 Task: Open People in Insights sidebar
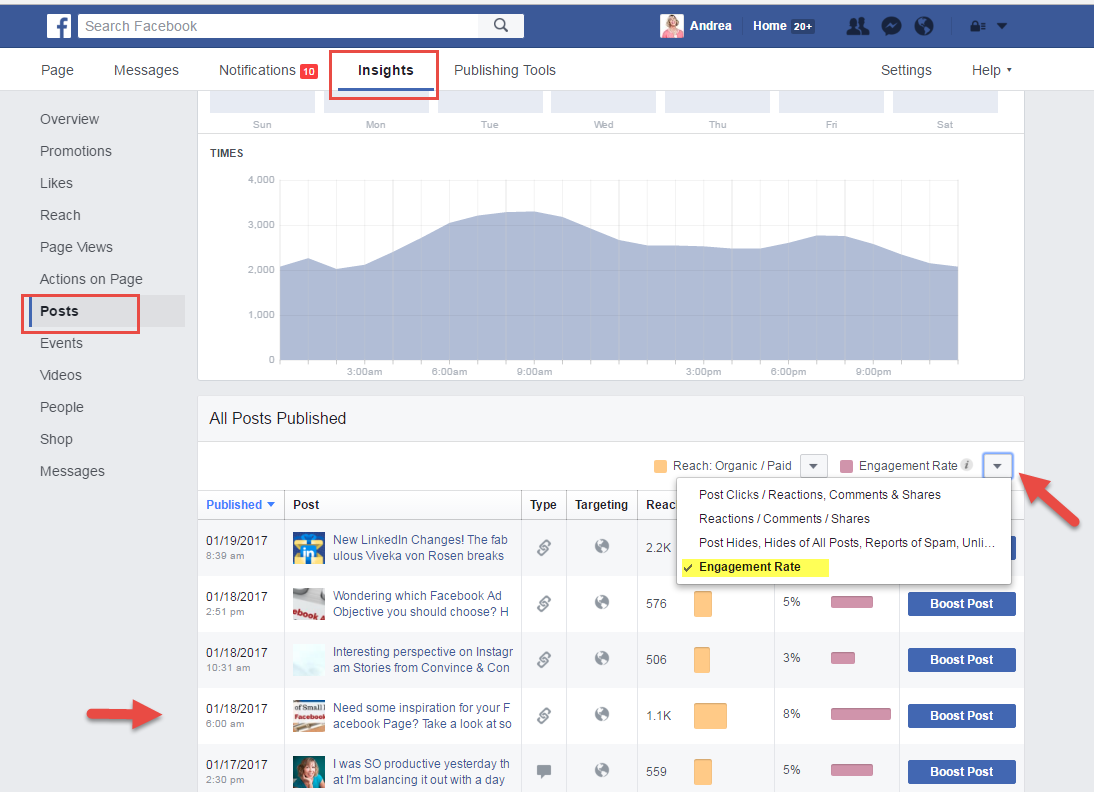pyautogui.click(x=61, y=408)
